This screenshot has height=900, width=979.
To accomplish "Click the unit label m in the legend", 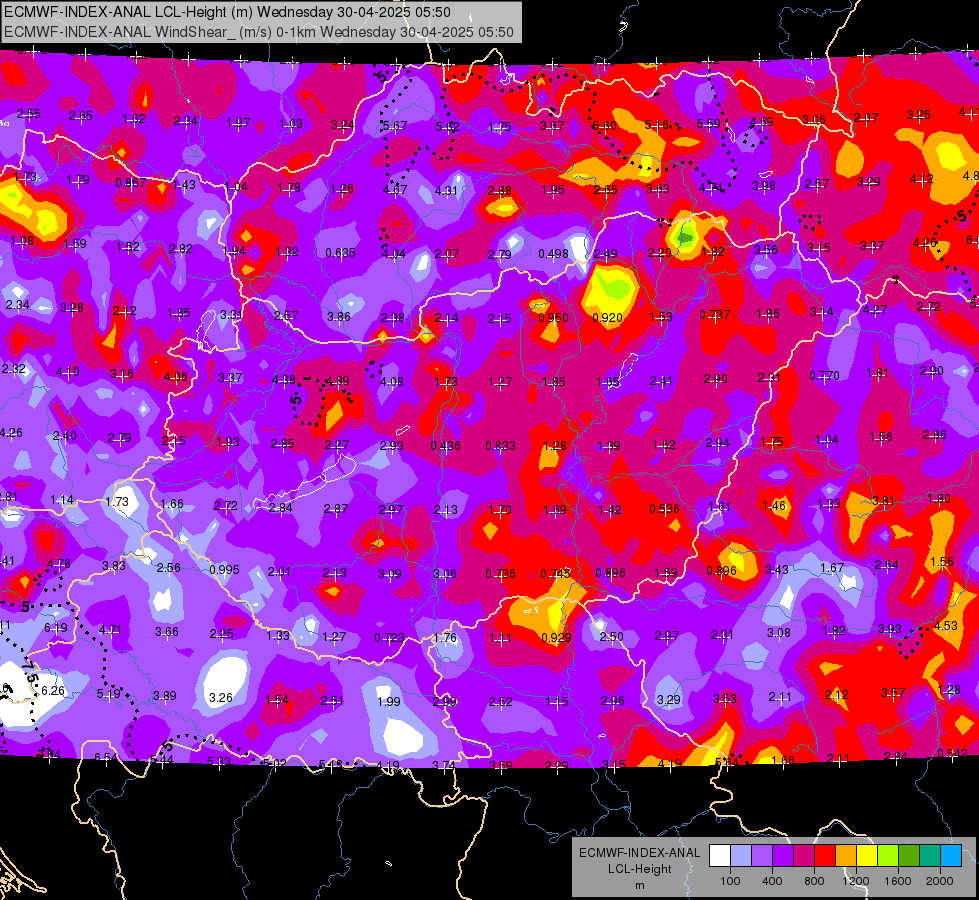I will (x=639, y=885).
